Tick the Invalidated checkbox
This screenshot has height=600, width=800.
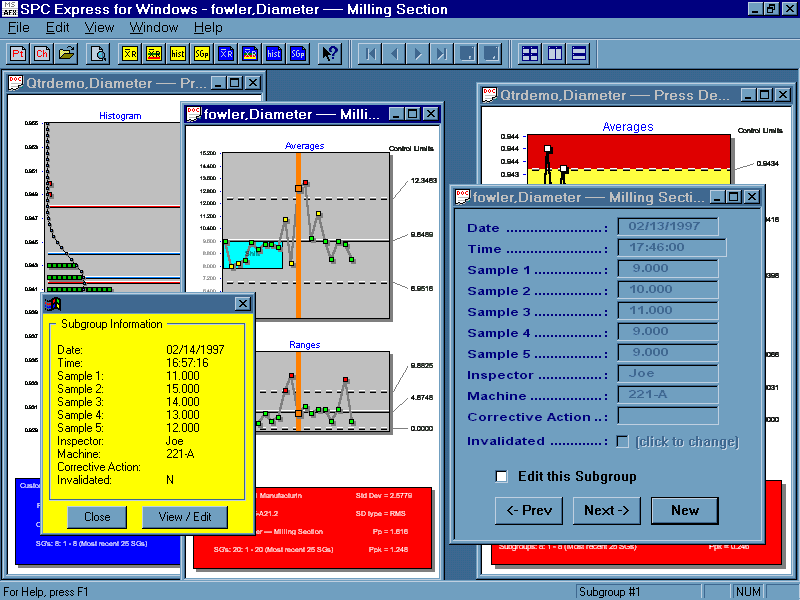tap(622, 441)
